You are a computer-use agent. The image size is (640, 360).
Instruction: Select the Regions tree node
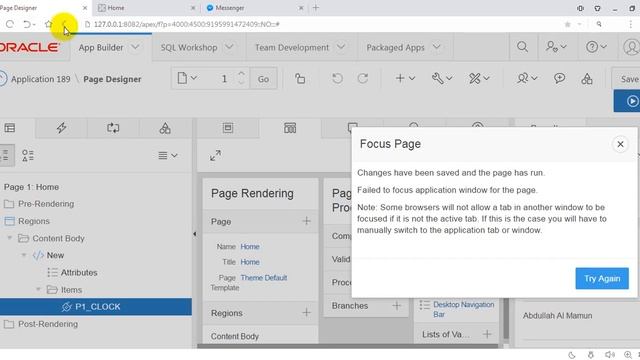(x=33, y=221)
